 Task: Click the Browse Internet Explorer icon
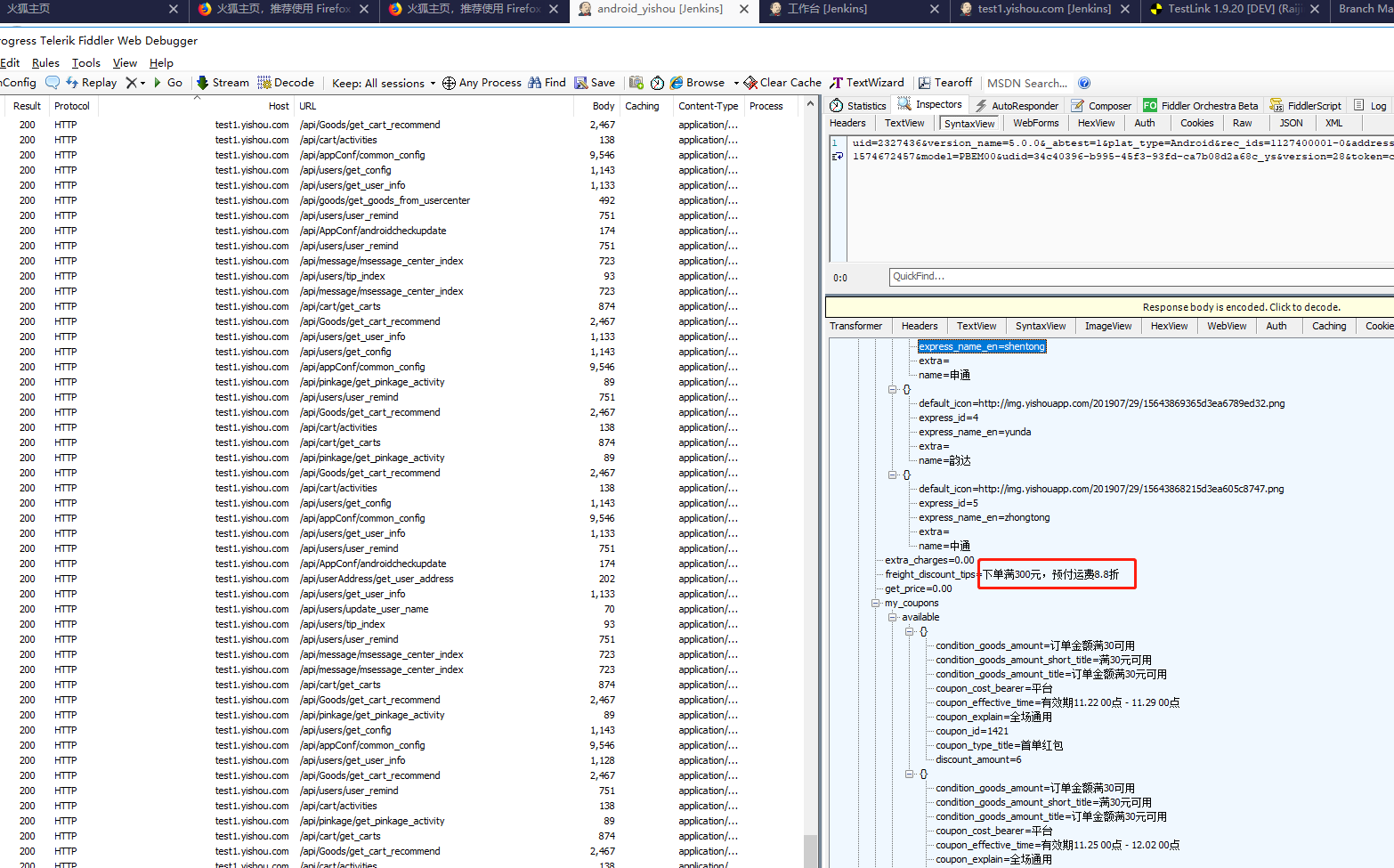point(677,82)
